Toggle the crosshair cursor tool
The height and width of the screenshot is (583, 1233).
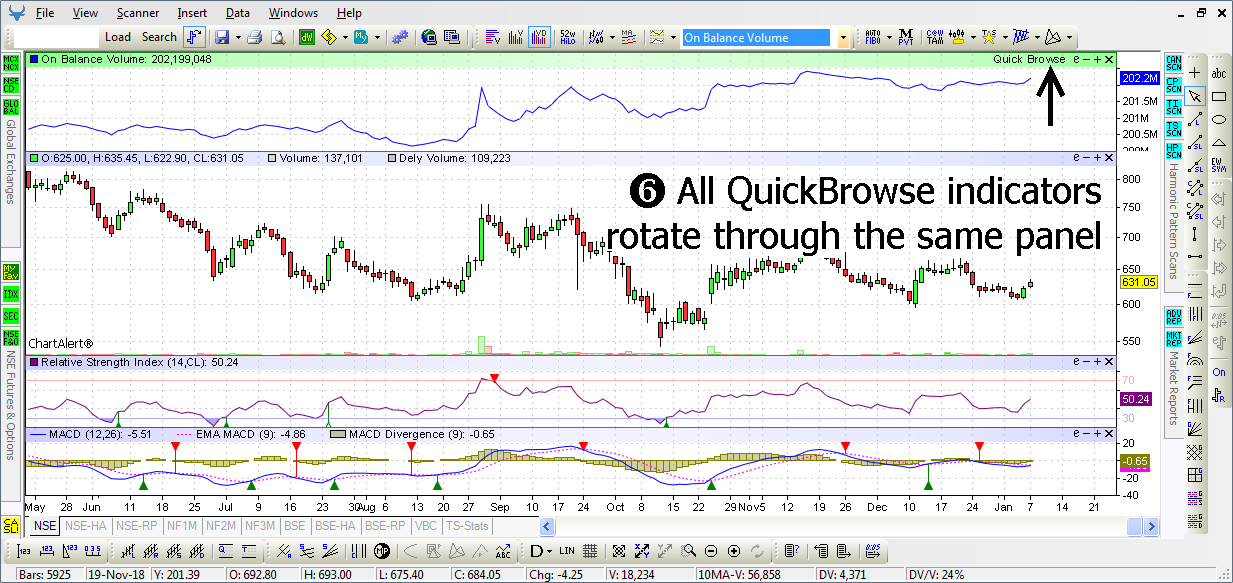click(1195, 73)
